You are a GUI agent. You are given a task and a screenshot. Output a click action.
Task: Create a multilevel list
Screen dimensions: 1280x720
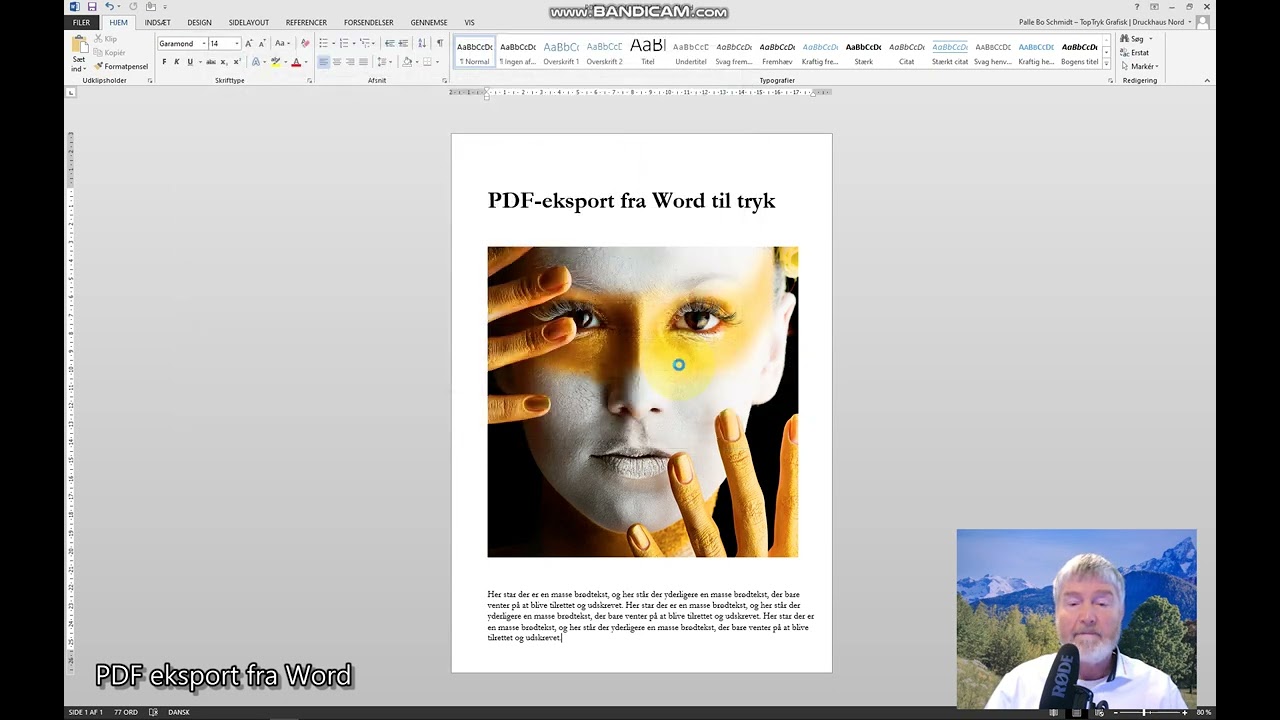coord(365,44)
